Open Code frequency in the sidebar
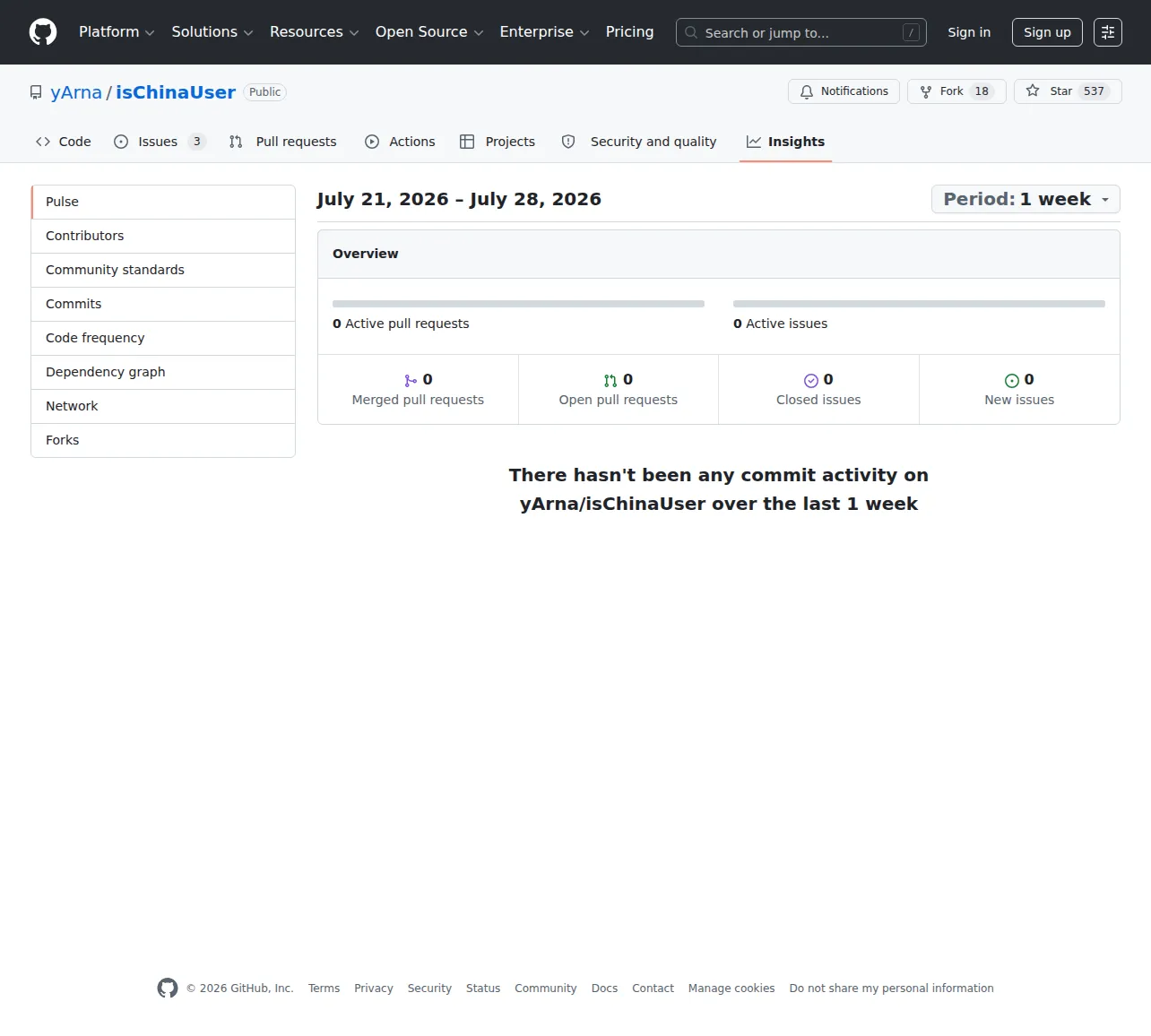This screenshot has height=1036, width=1151. 163,338
